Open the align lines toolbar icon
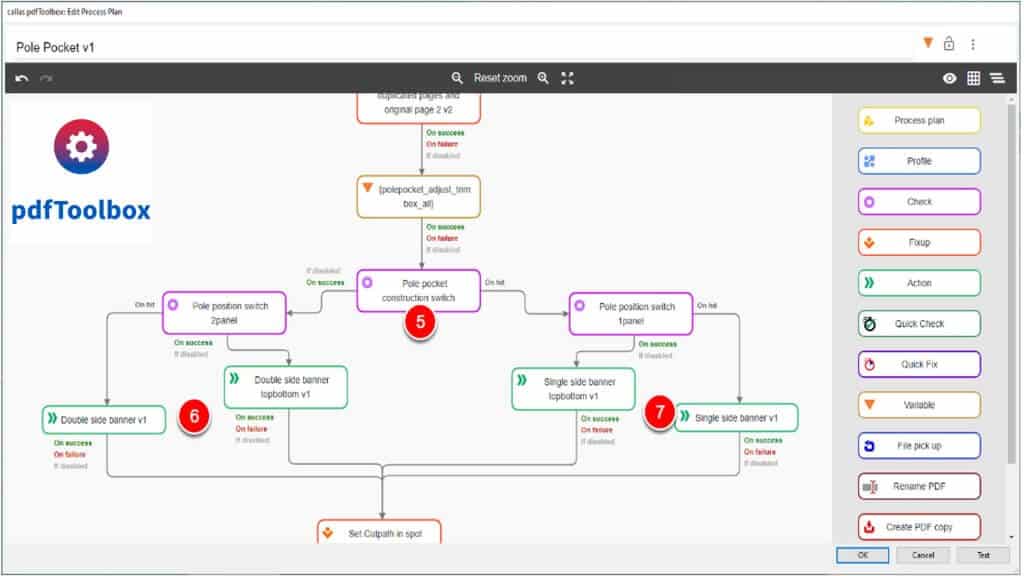 (x=997, y=78)
